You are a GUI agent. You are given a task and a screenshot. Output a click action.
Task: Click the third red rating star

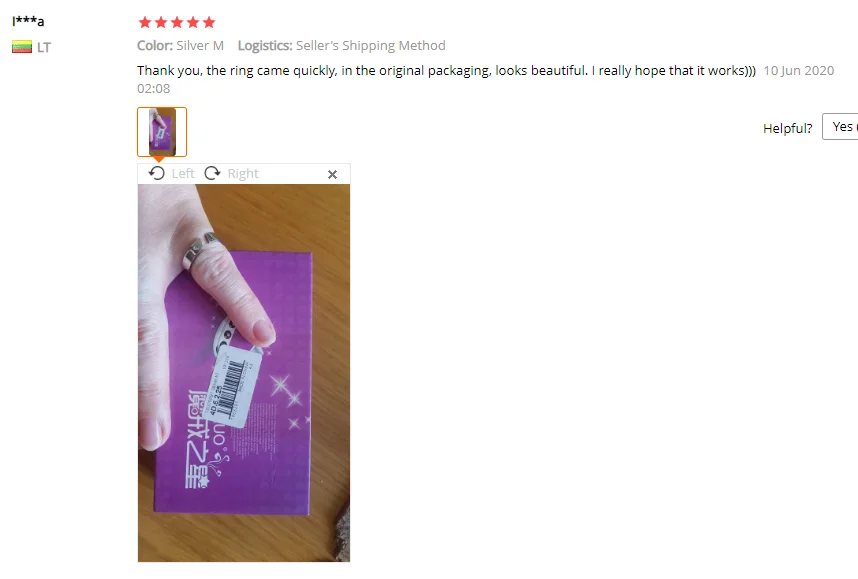[177, 22]
